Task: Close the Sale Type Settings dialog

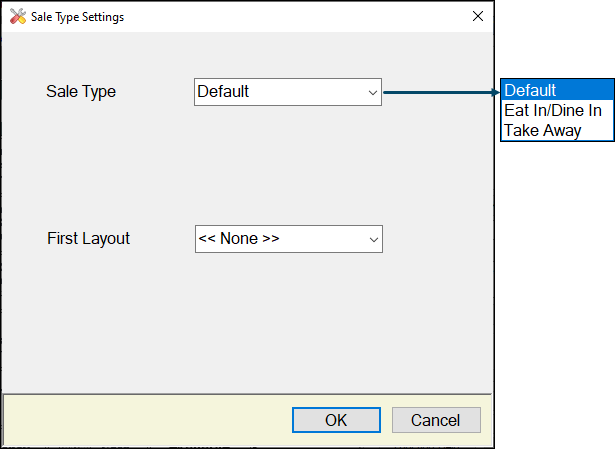Action: tap(478, 16)
